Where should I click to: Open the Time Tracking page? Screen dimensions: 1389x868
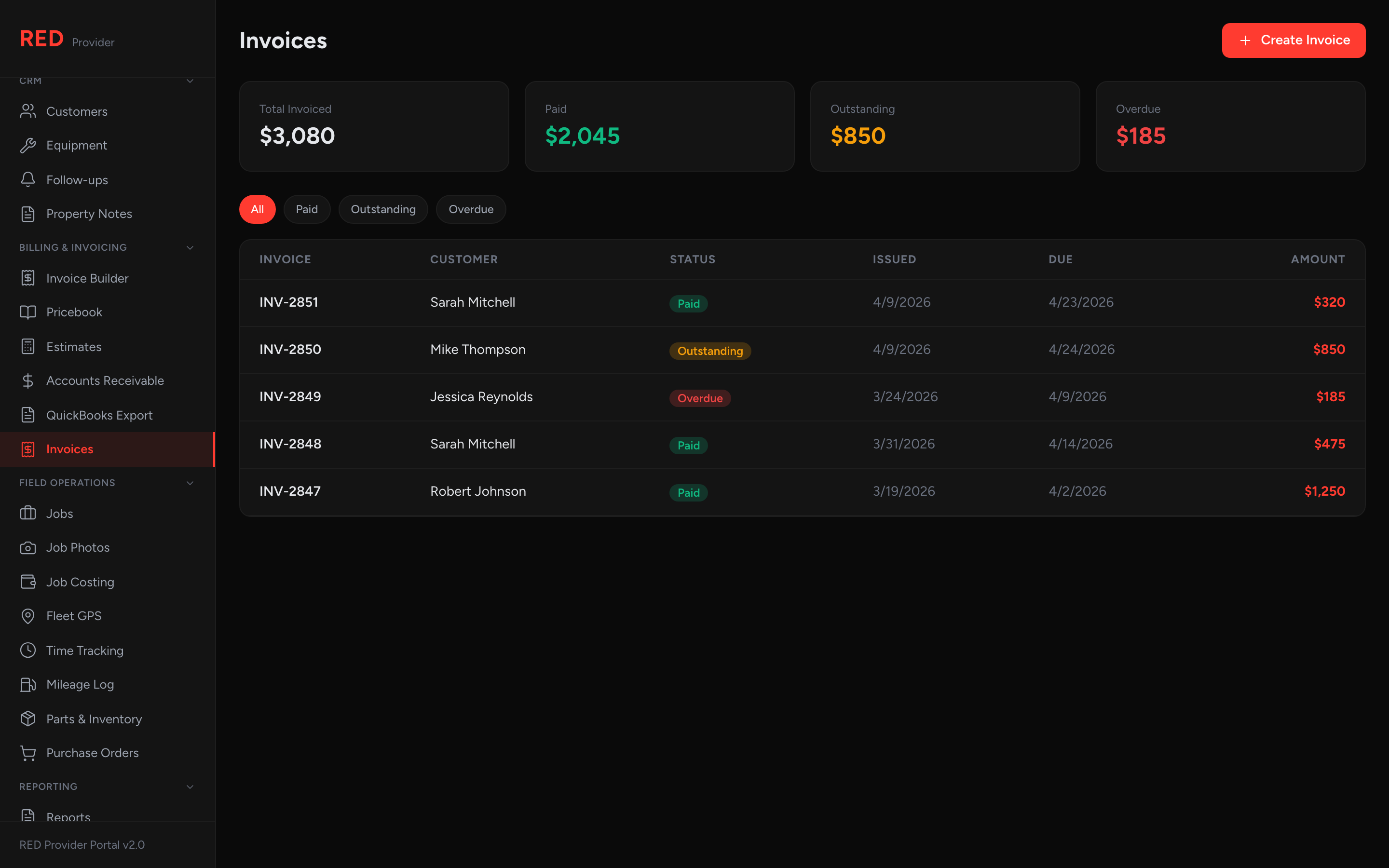108,651
